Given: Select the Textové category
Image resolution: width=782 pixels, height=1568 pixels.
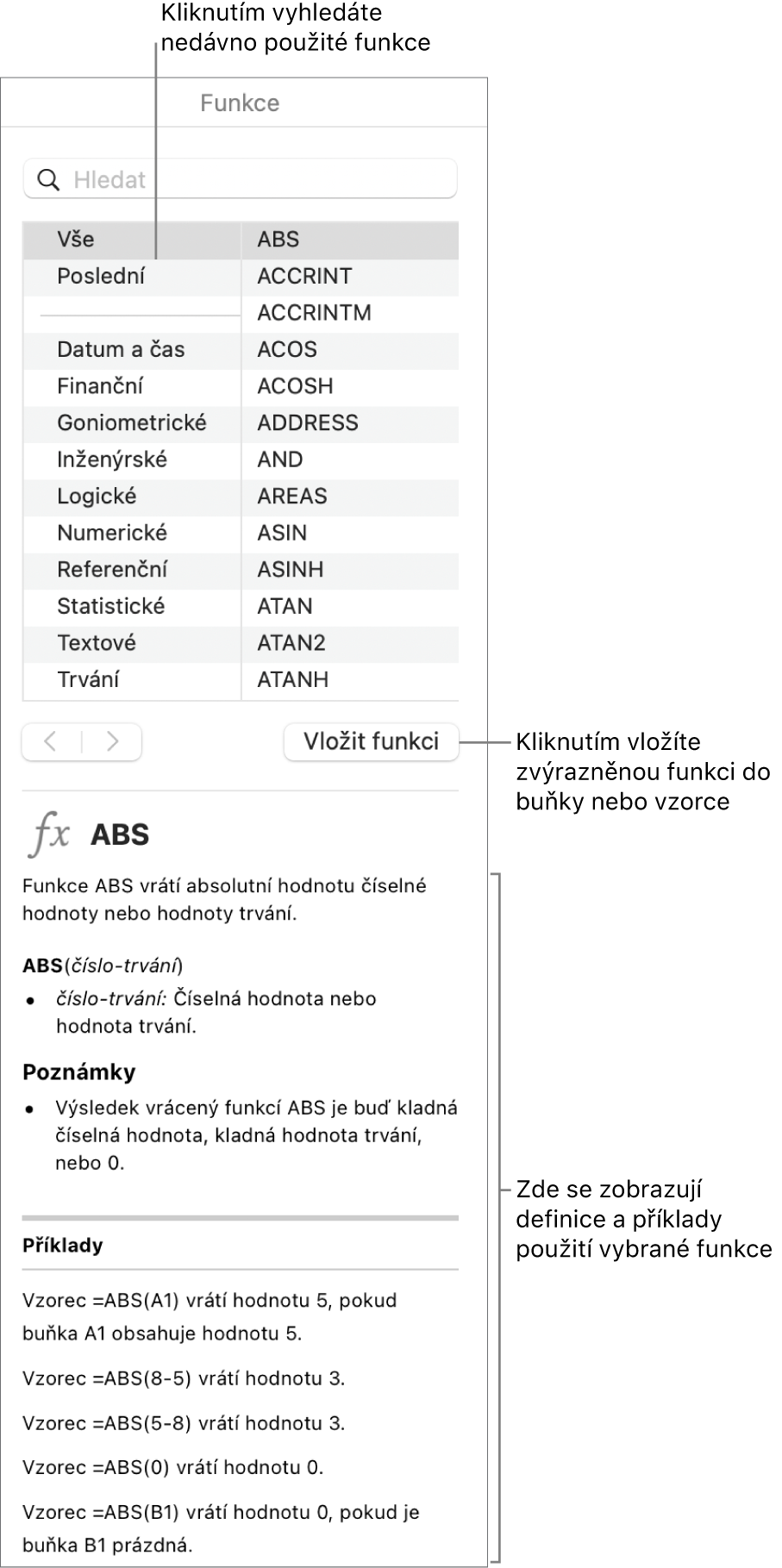Looking at the screenshot, I should coord(131,642).
